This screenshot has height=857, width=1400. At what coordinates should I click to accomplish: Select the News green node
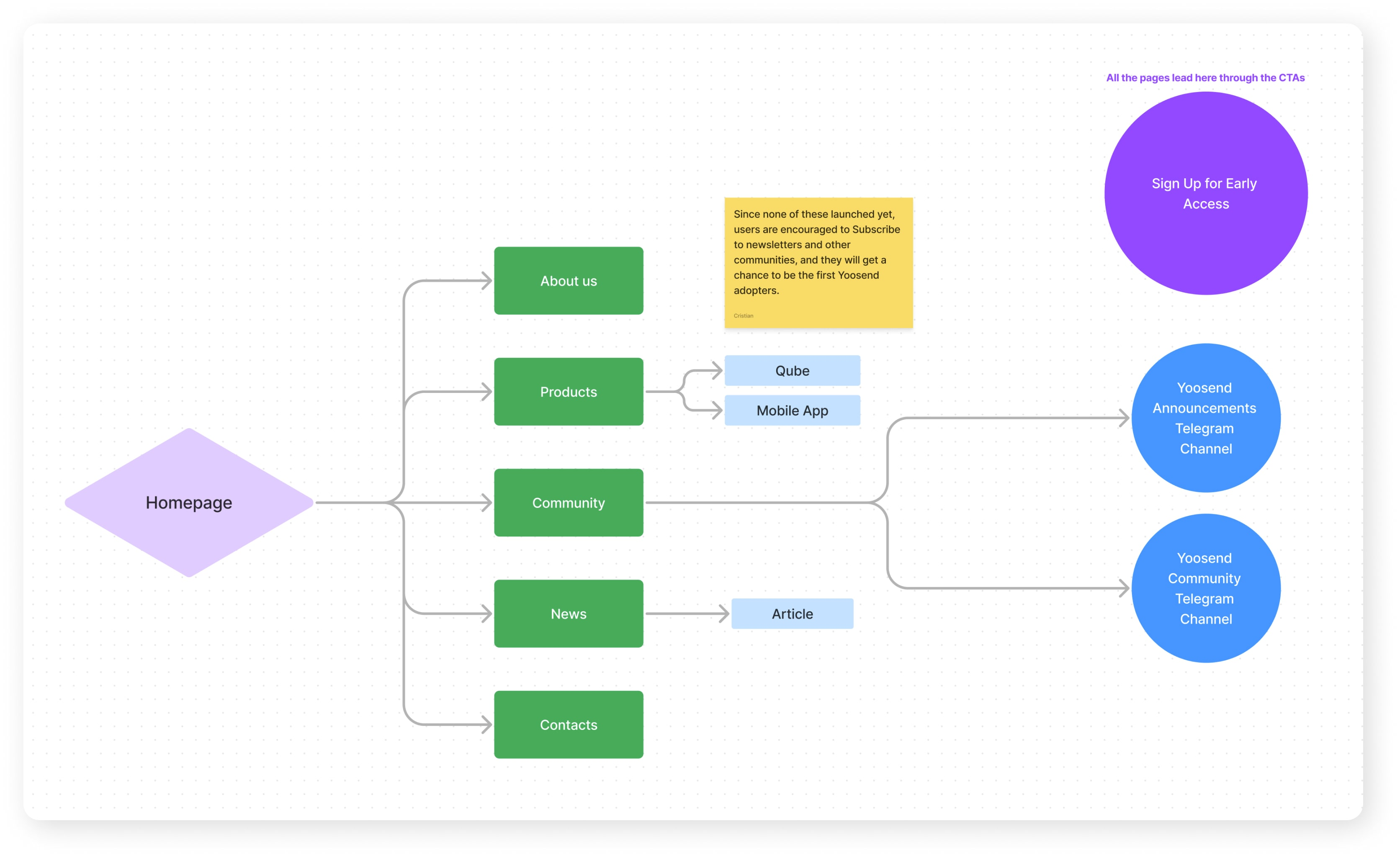(x=568, y=613)
